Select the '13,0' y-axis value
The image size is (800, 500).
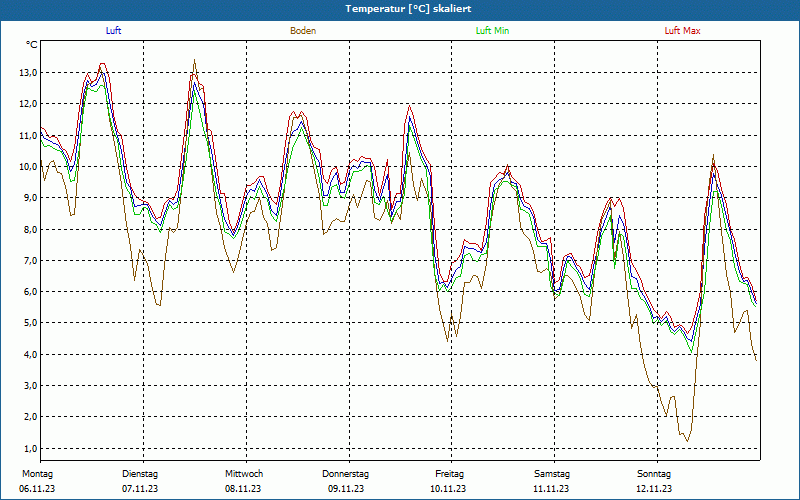(x=28, y=72)
